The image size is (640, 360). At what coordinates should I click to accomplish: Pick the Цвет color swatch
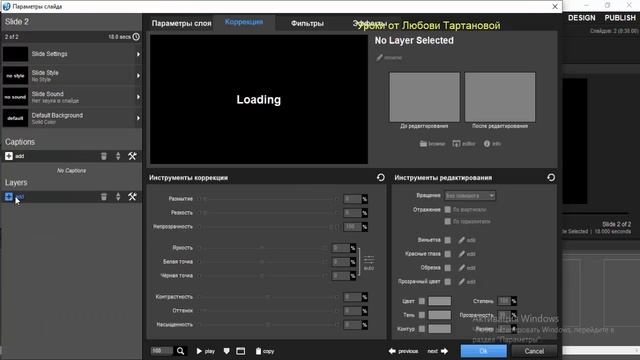(440, 301)
